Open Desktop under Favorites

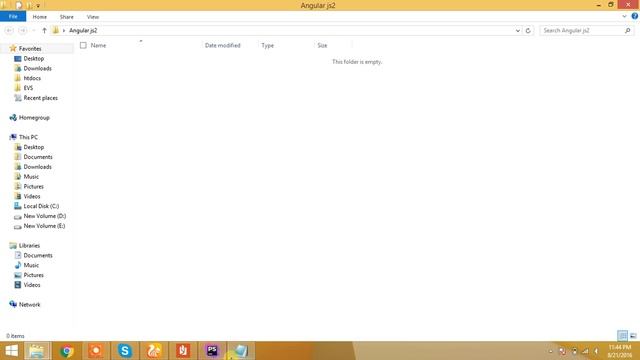pos(33,59)
